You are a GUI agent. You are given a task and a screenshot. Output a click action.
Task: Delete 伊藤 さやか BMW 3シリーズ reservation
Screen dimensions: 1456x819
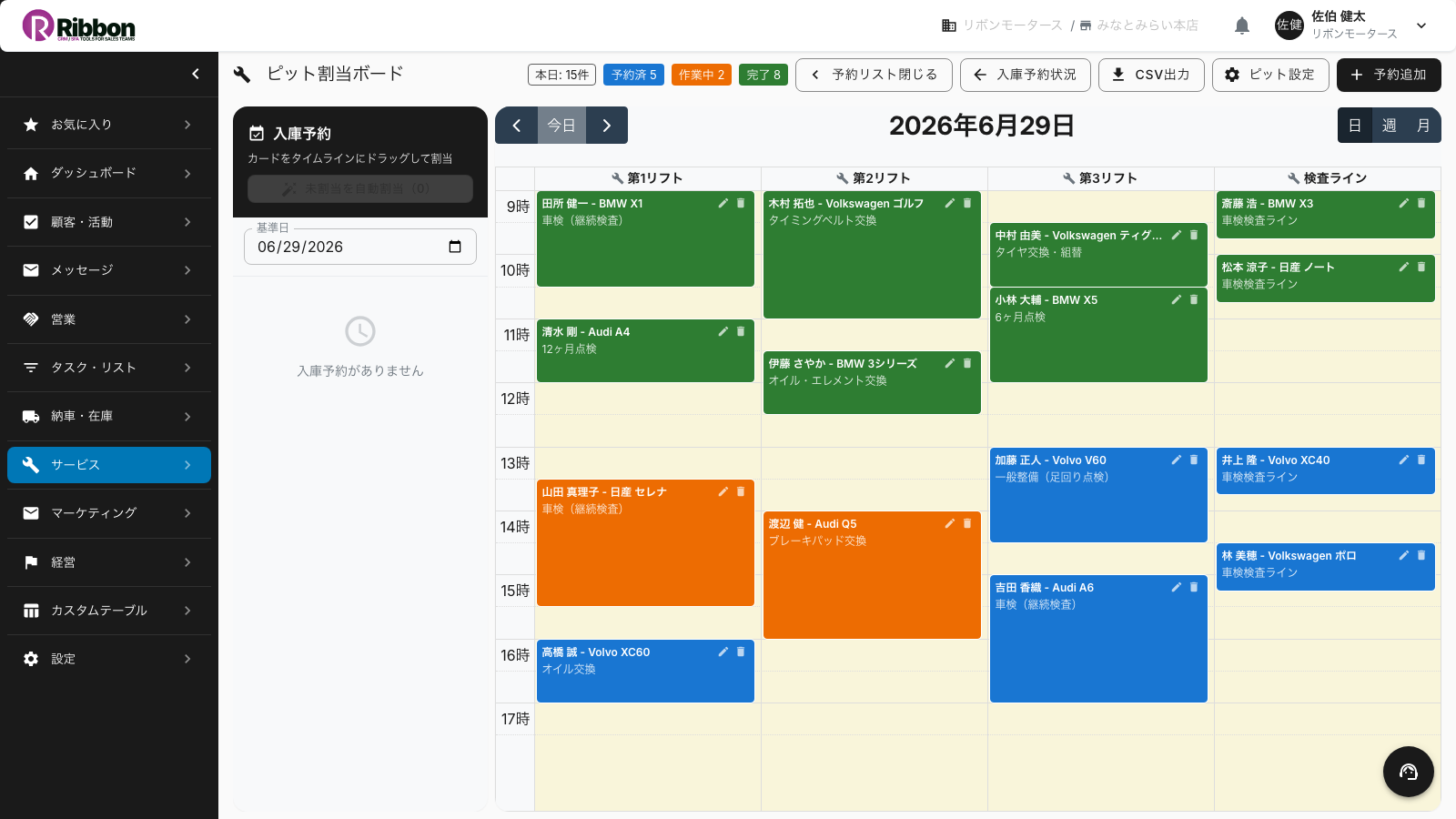(967, 363)
